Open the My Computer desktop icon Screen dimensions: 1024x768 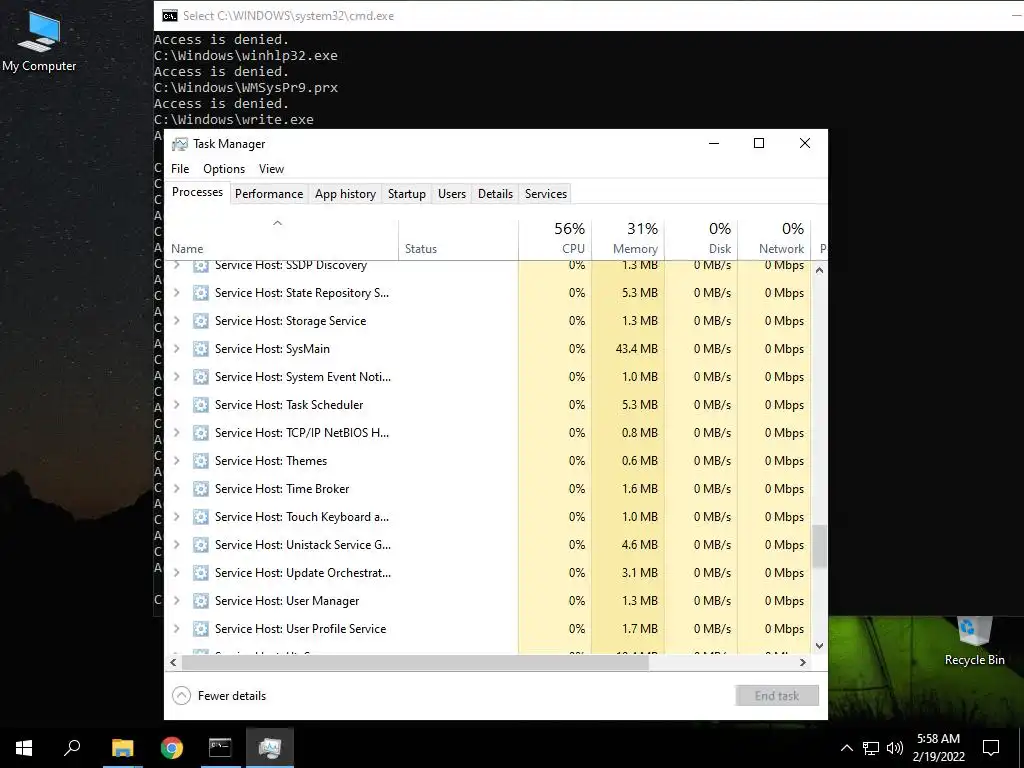coord(39,40)
